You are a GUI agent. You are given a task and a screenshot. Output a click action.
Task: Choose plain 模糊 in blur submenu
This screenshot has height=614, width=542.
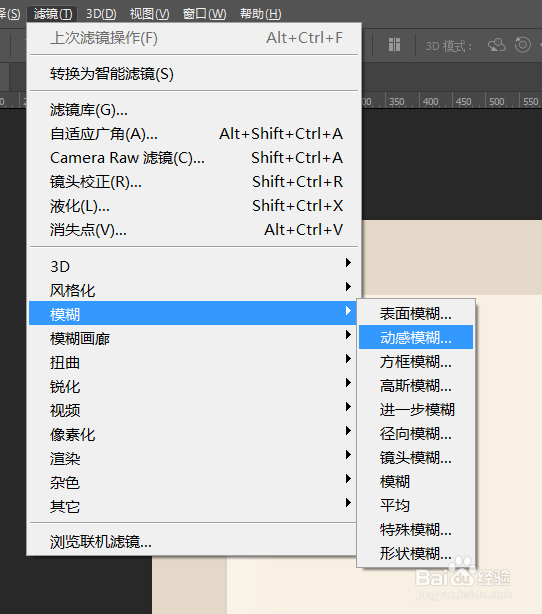[416, 482]
